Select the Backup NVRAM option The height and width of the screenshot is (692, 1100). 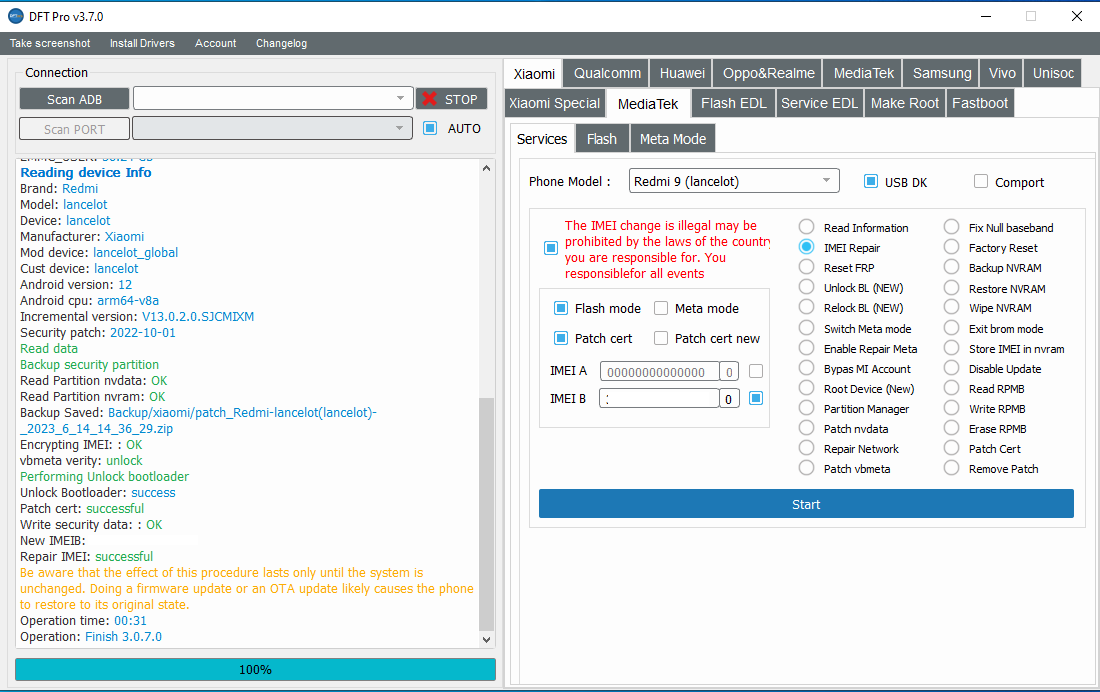[x=951, y=267]
